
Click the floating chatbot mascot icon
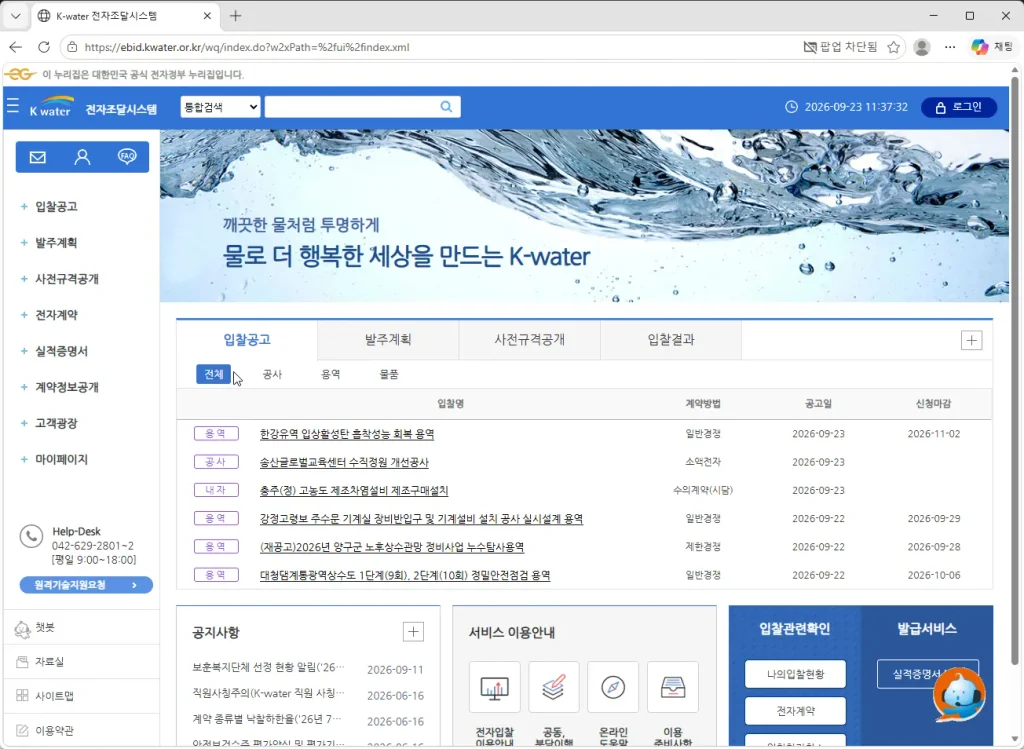[x=959, y=694]
